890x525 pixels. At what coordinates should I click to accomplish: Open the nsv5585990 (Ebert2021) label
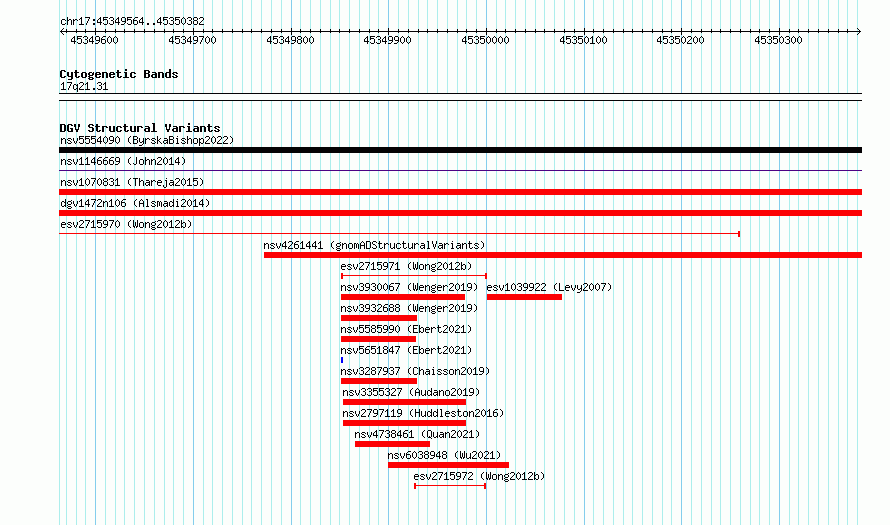coord(406,329)
